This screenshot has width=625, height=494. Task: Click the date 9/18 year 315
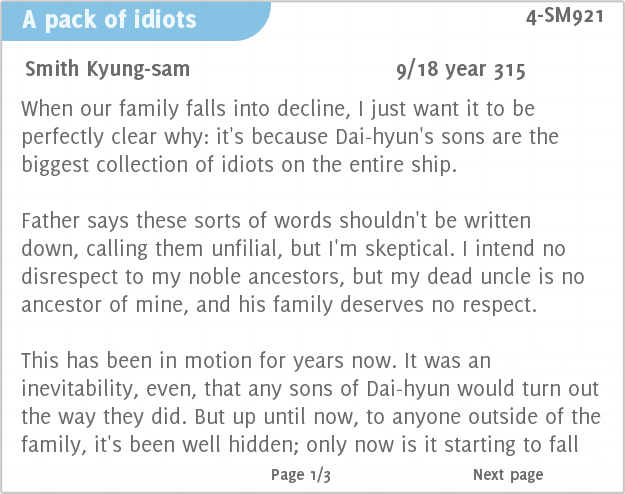(461, 70)
